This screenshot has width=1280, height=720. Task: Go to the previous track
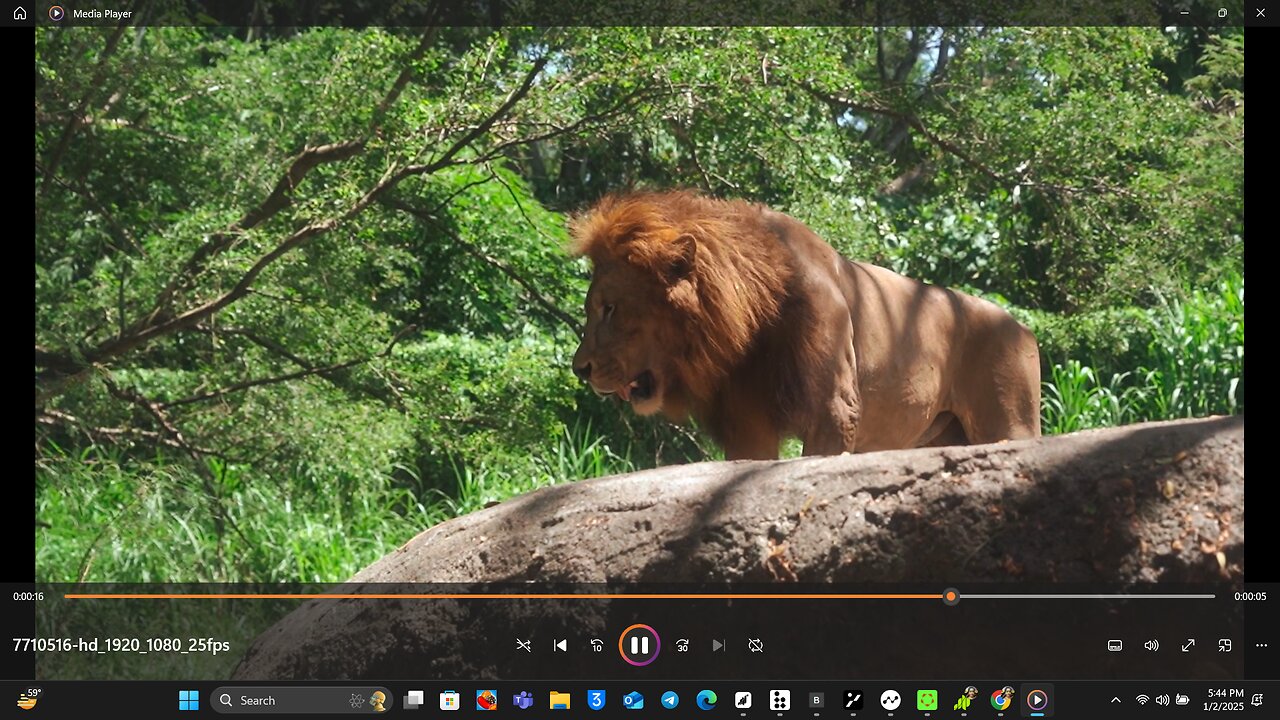tap(560, 645)
